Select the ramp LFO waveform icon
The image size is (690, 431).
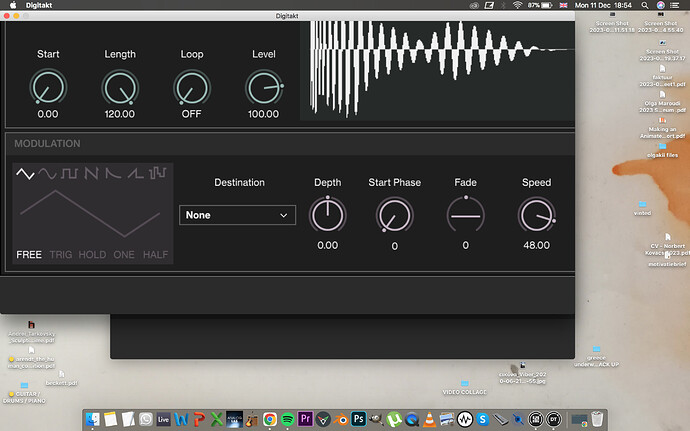point(136,173)
